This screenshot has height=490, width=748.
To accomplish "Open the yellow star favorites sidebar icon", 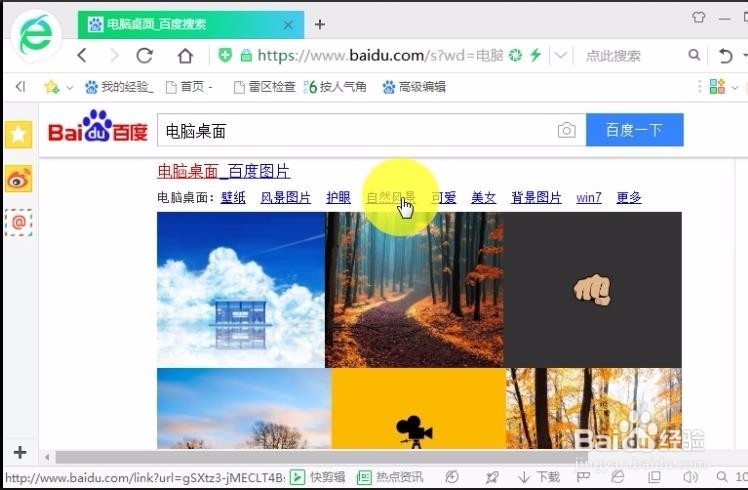I will click(x=19, y=135).
